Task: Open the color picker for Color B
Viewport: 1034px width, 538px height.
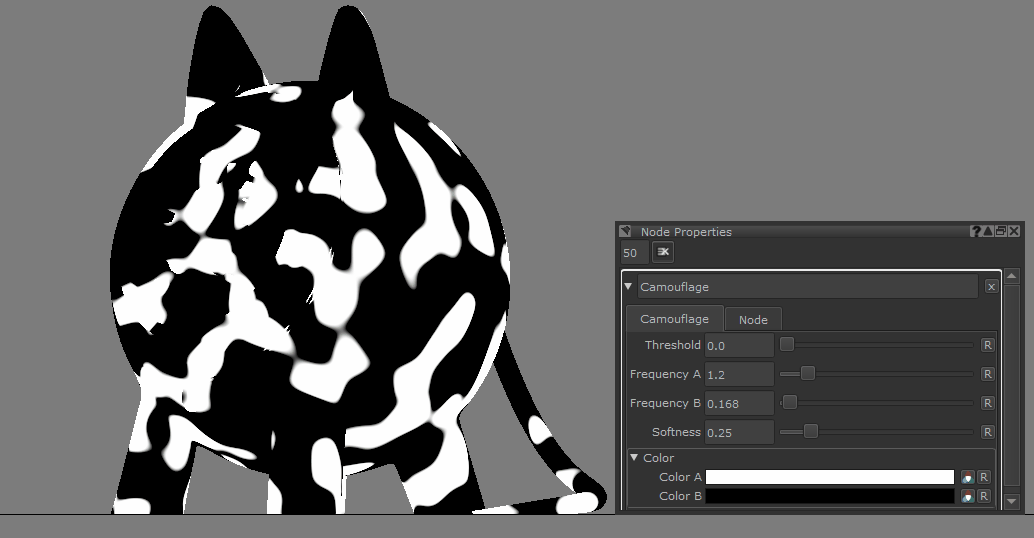Action: [x=967, y=496]
